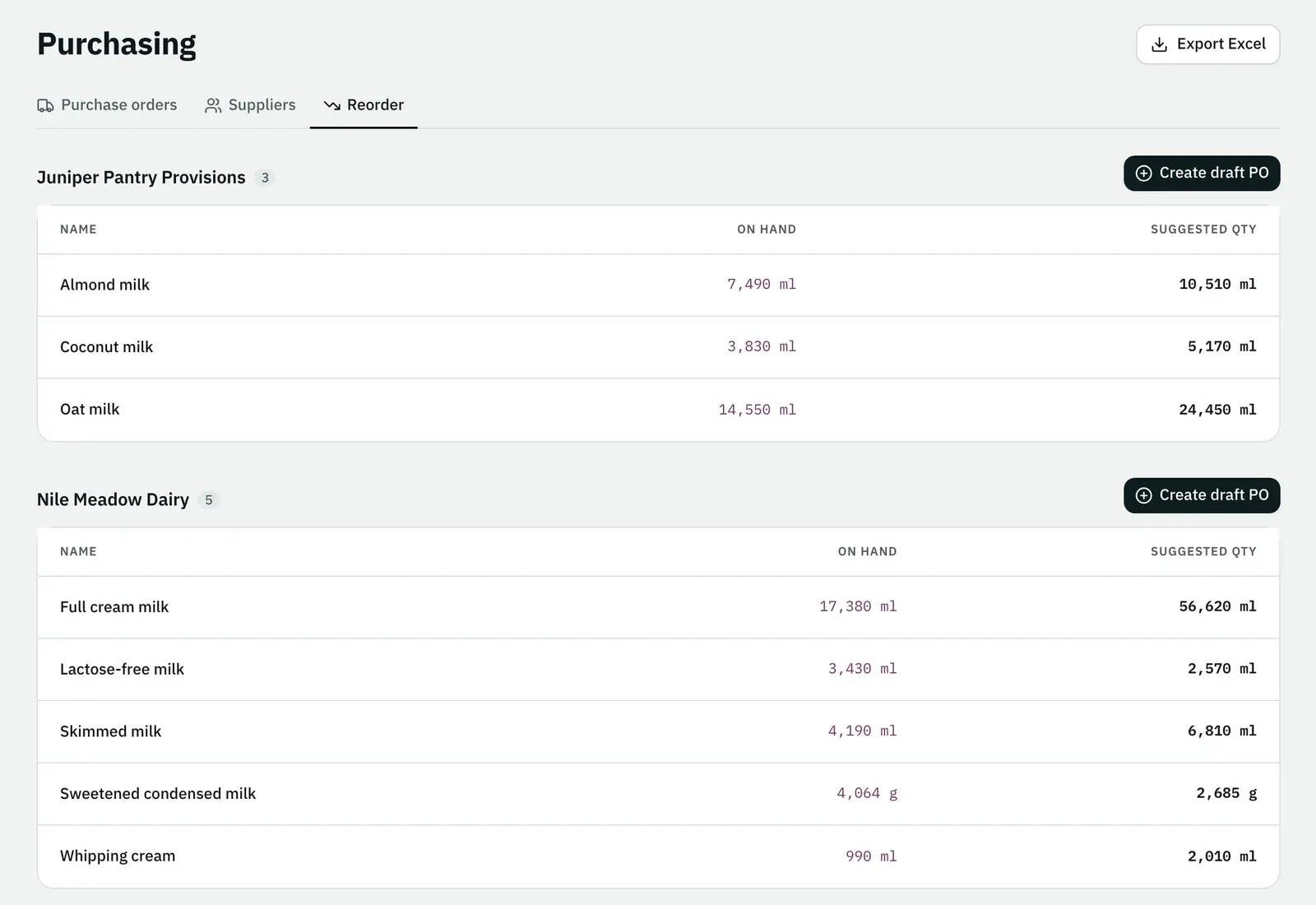This screenshot has height=905, width=1316.
Task: Click the Nile Meadow Dairy heading
Action: (x=113, y=499)
